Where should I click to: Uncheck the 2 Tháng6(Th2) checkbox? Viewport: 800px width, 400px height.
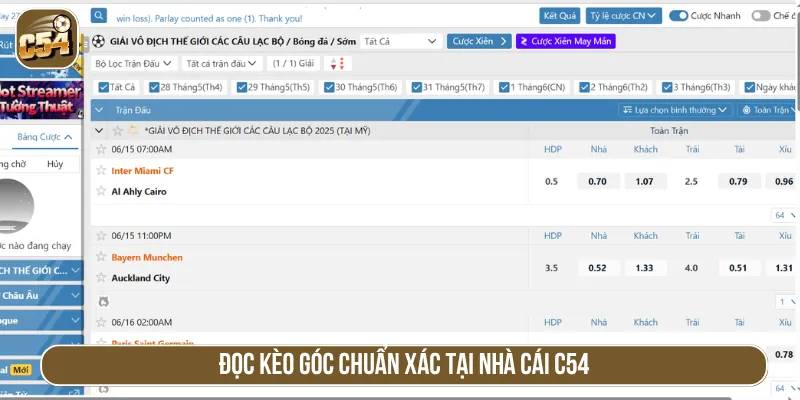584,87
